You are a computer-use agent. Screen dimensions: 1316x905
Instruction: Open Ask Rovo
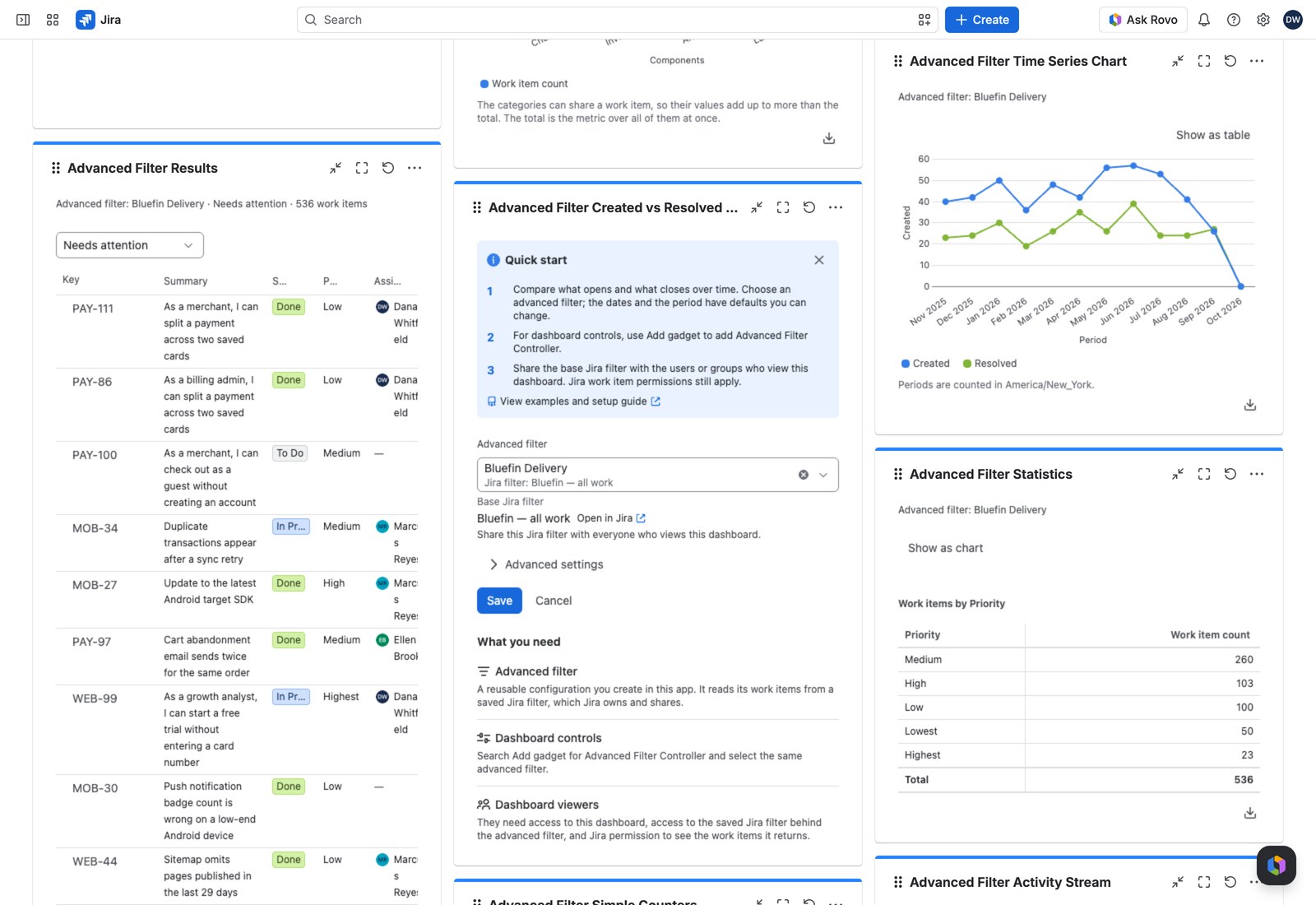tap(1143, 20)
